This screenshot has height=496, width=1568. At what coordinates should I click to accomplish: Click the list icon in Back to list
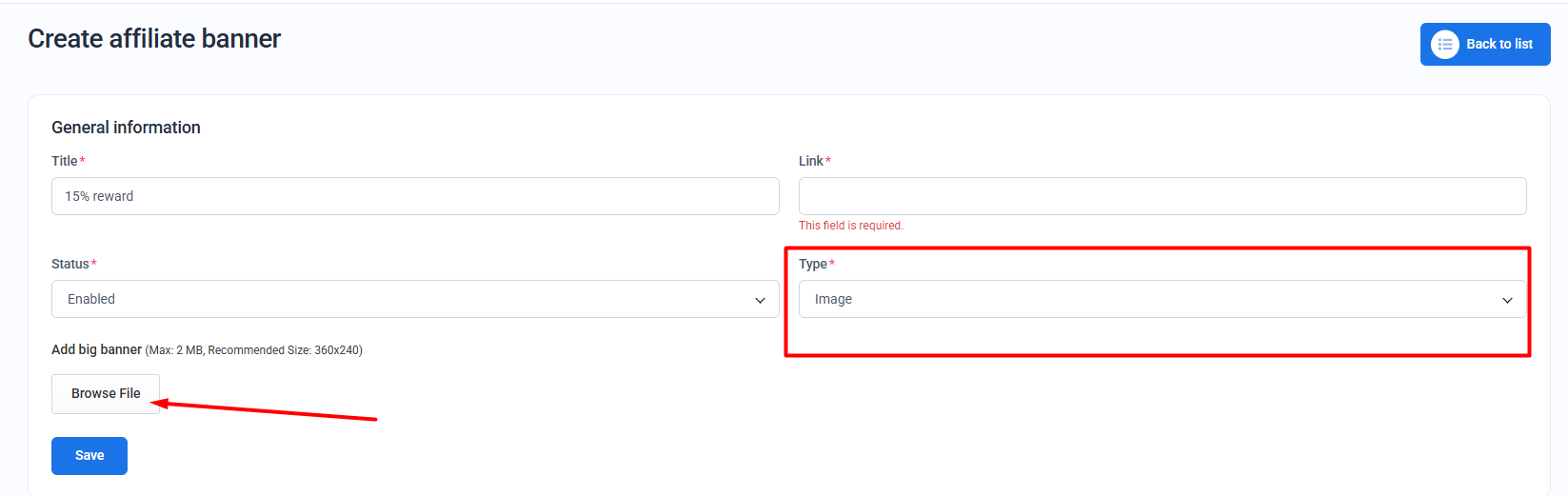[1444, 45]
